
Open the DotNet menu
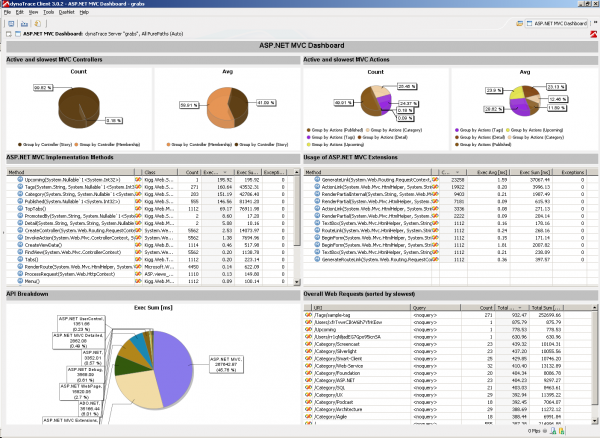pyautogui.click(x=67, y=12)
